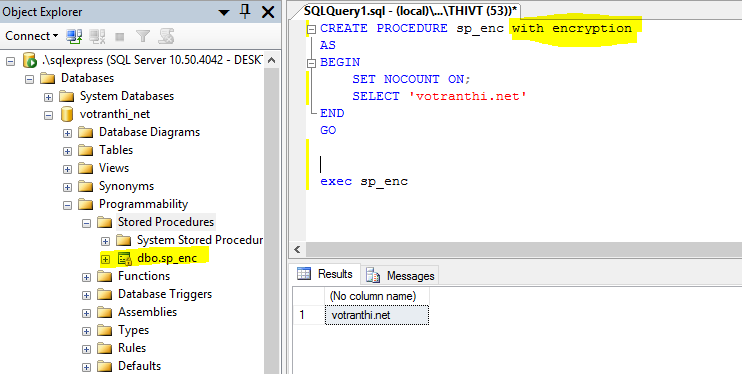Click the sqlexpress server icon
The image size is (742, 374).
pyautogui.click(x=29, y=60)
